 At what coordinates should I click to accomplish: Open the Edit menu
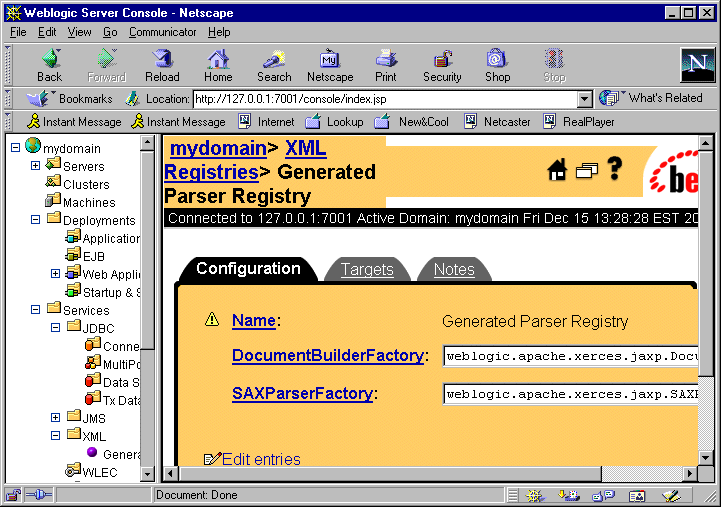pyautogui.click(x=47, y=32)
